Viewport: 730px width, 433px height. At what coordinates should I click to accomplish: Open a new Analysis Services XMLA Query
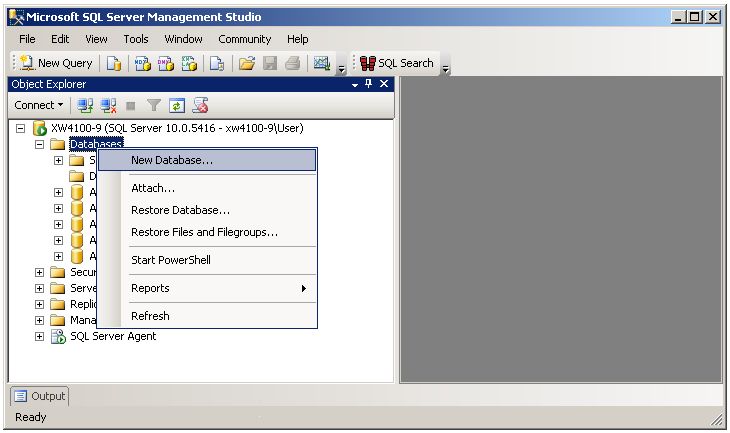click(189, 63)
